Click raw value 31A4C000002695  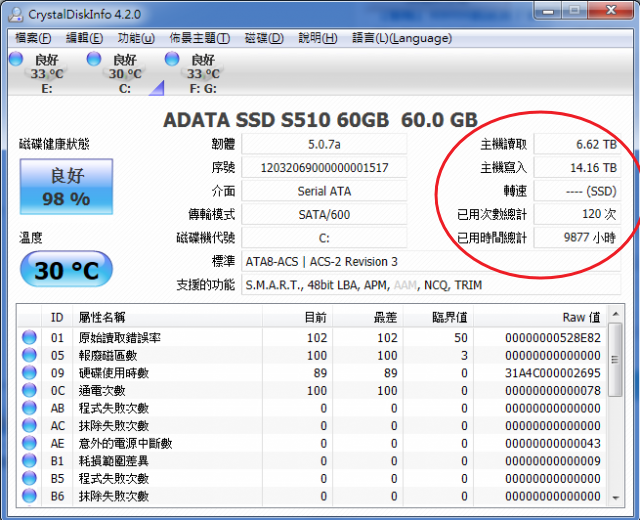[553, 373]
